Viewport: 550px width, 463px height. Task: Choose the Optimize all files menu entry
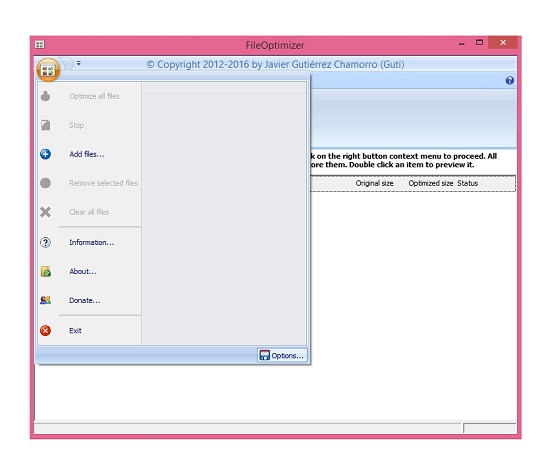[x=94, y=96]
